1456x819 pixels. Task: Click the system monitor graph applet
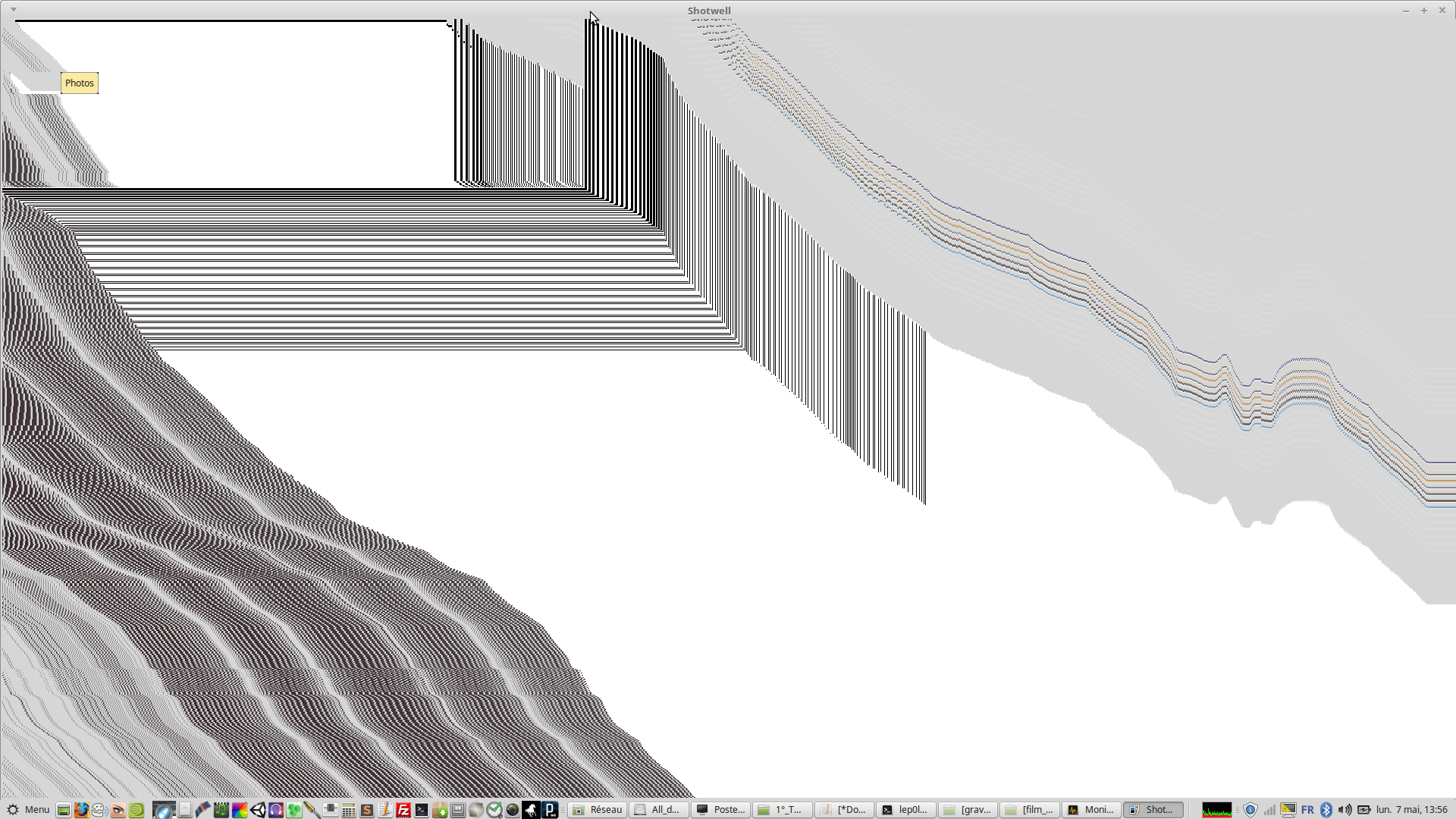pyautogui.click(x=1216, y=810)
